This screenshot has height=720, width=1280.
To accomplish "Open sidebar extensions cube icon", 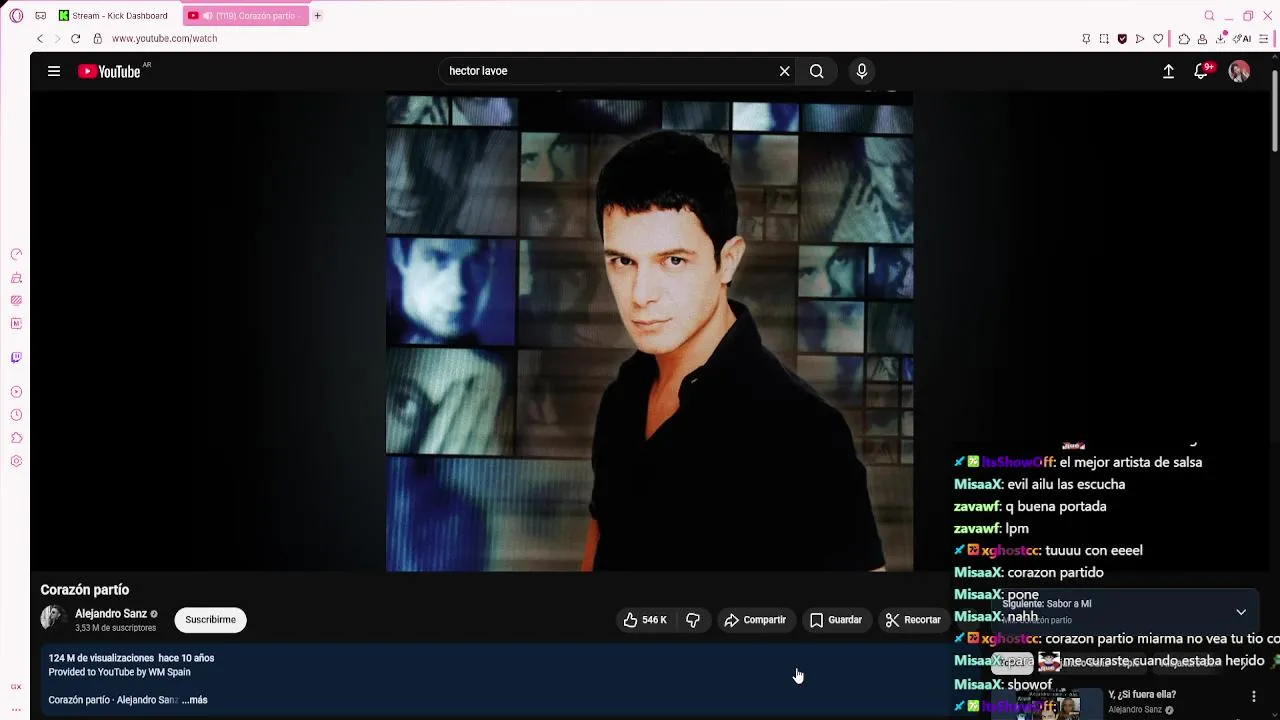I will [x=16, y=438].
